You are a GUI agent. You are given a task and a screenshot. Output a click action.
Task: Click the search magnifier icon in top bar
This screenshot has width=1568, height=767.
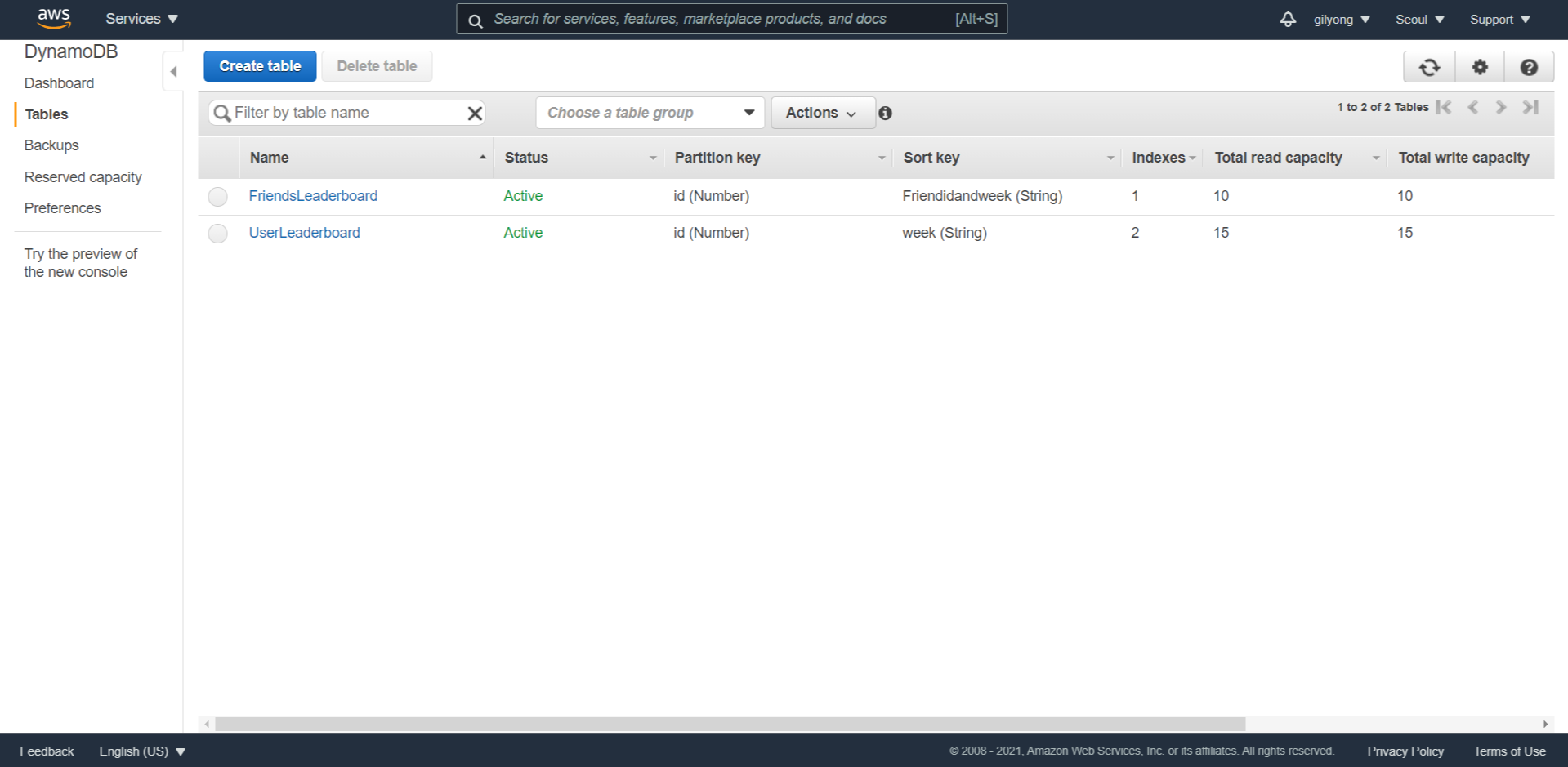coord(476,20)
